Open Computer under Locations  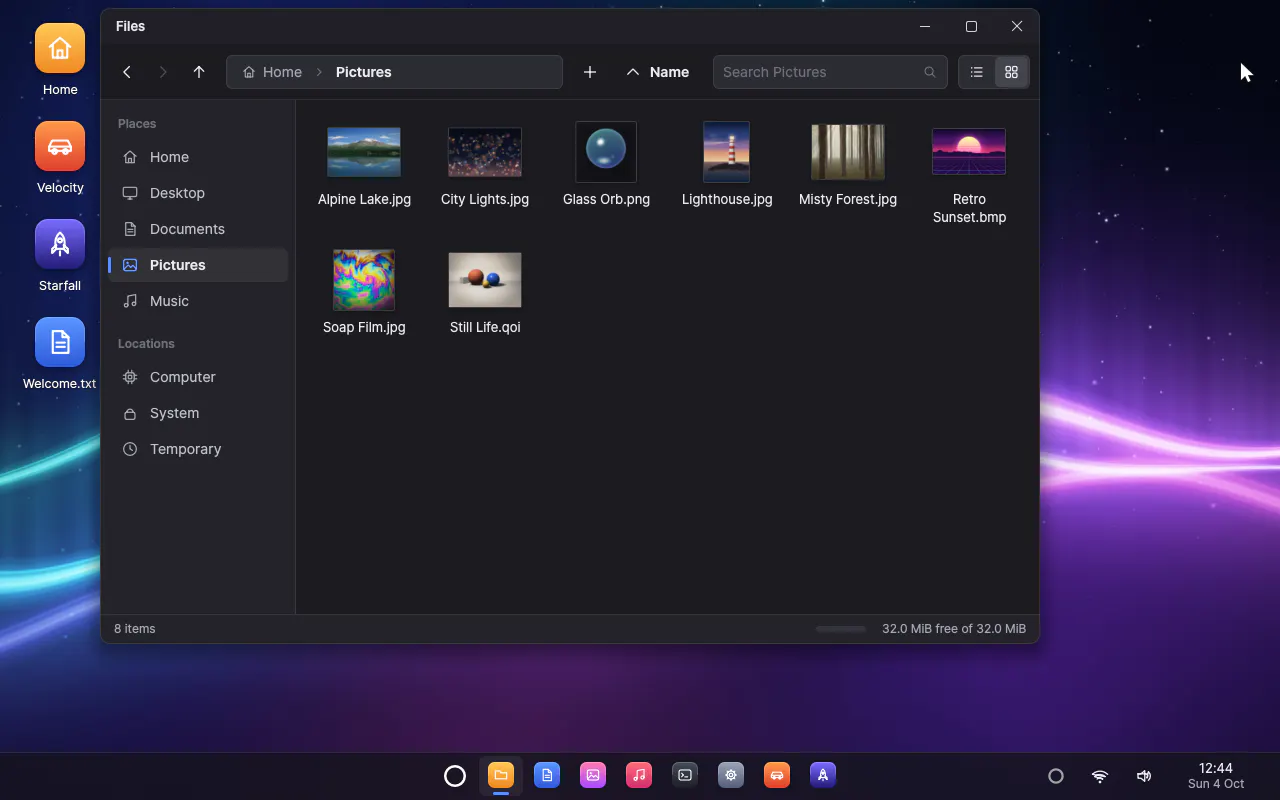point(198,377)
